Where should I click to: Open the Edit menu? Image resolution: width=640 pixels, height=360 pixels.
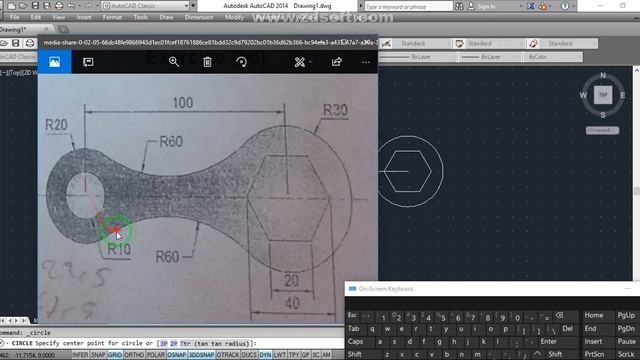pyautogui.click(x=36, y=18)
